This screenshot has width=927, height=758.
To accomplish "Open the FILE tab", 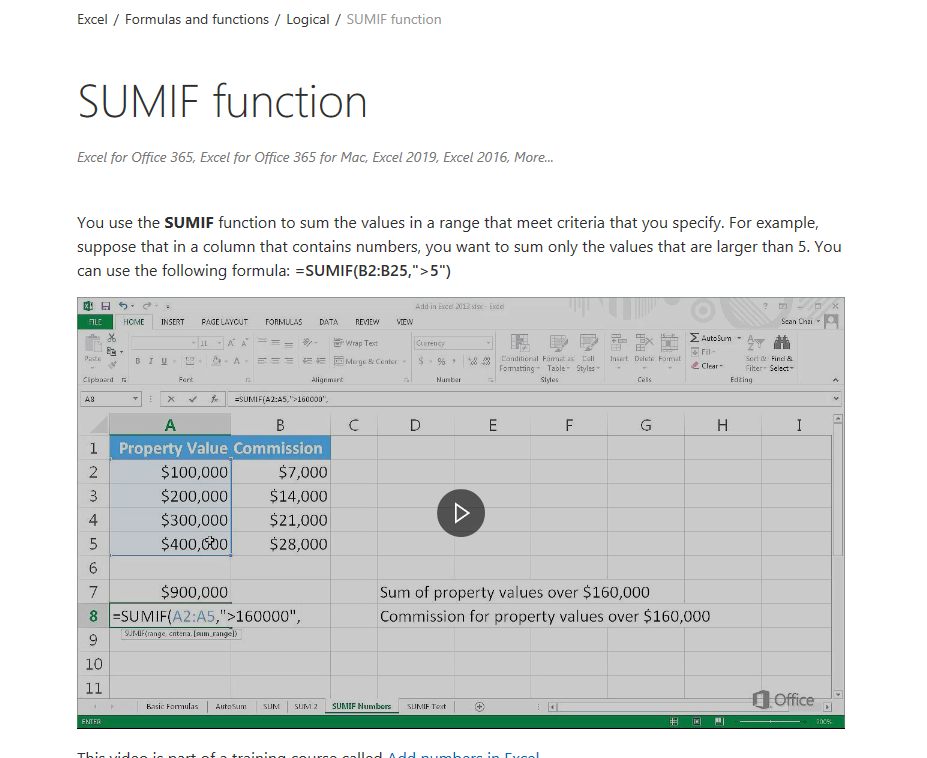I will pos(95,322).
